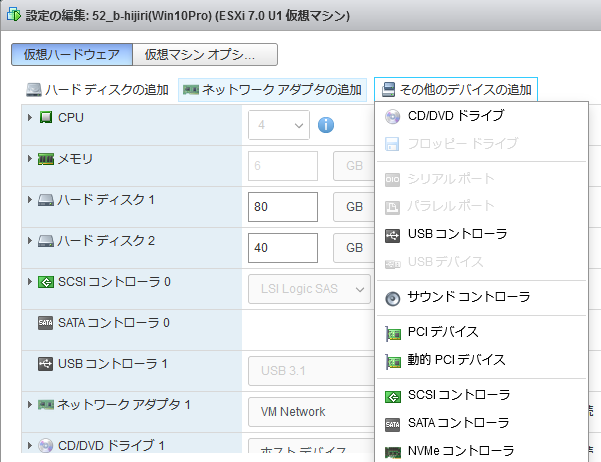This screenshot has height=462, width=601.
Task: Expand SCSI コントローラ 0 row
Action: 30,282
